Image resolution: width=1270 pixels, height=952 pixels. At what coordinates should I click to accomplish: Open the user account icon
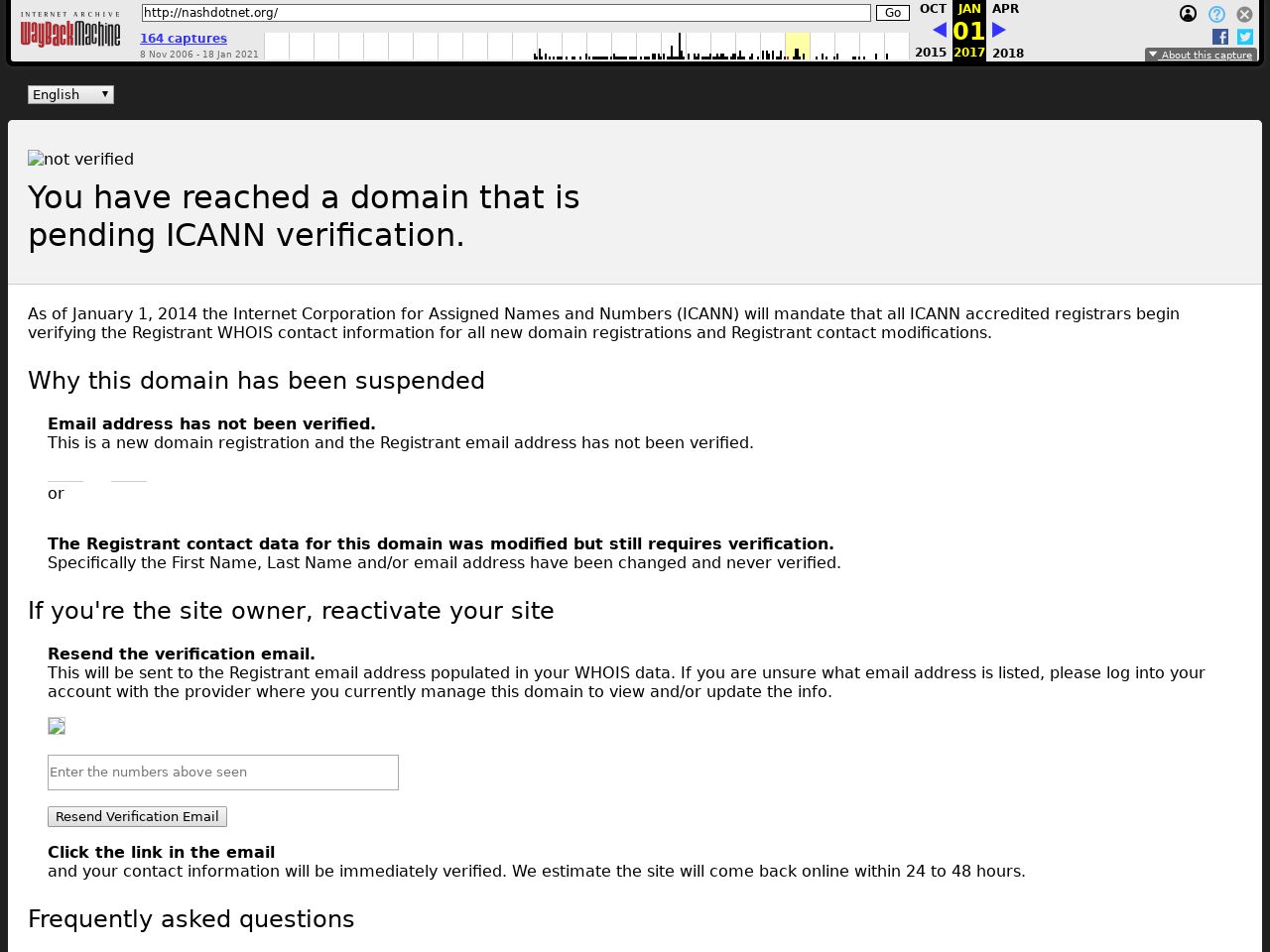[1188, 14]
